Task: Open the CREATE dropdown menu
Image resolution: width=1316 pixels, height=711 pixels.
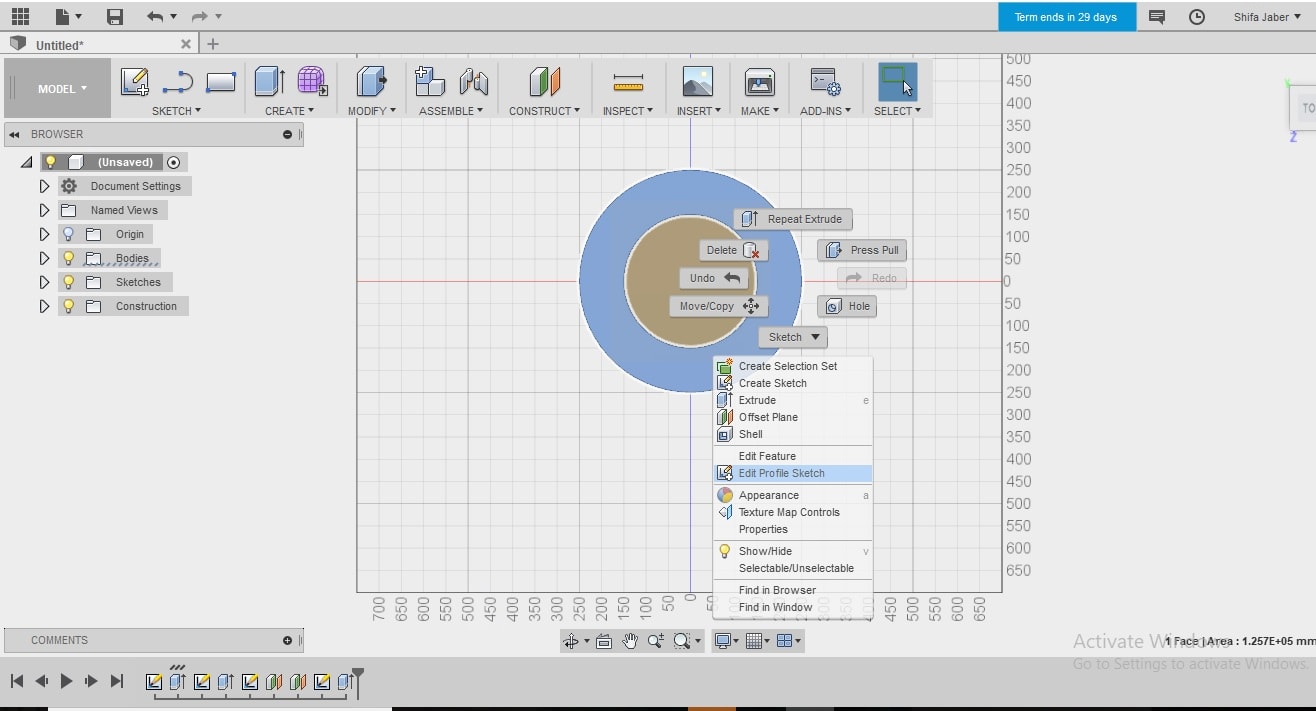Action: point(289,111)
